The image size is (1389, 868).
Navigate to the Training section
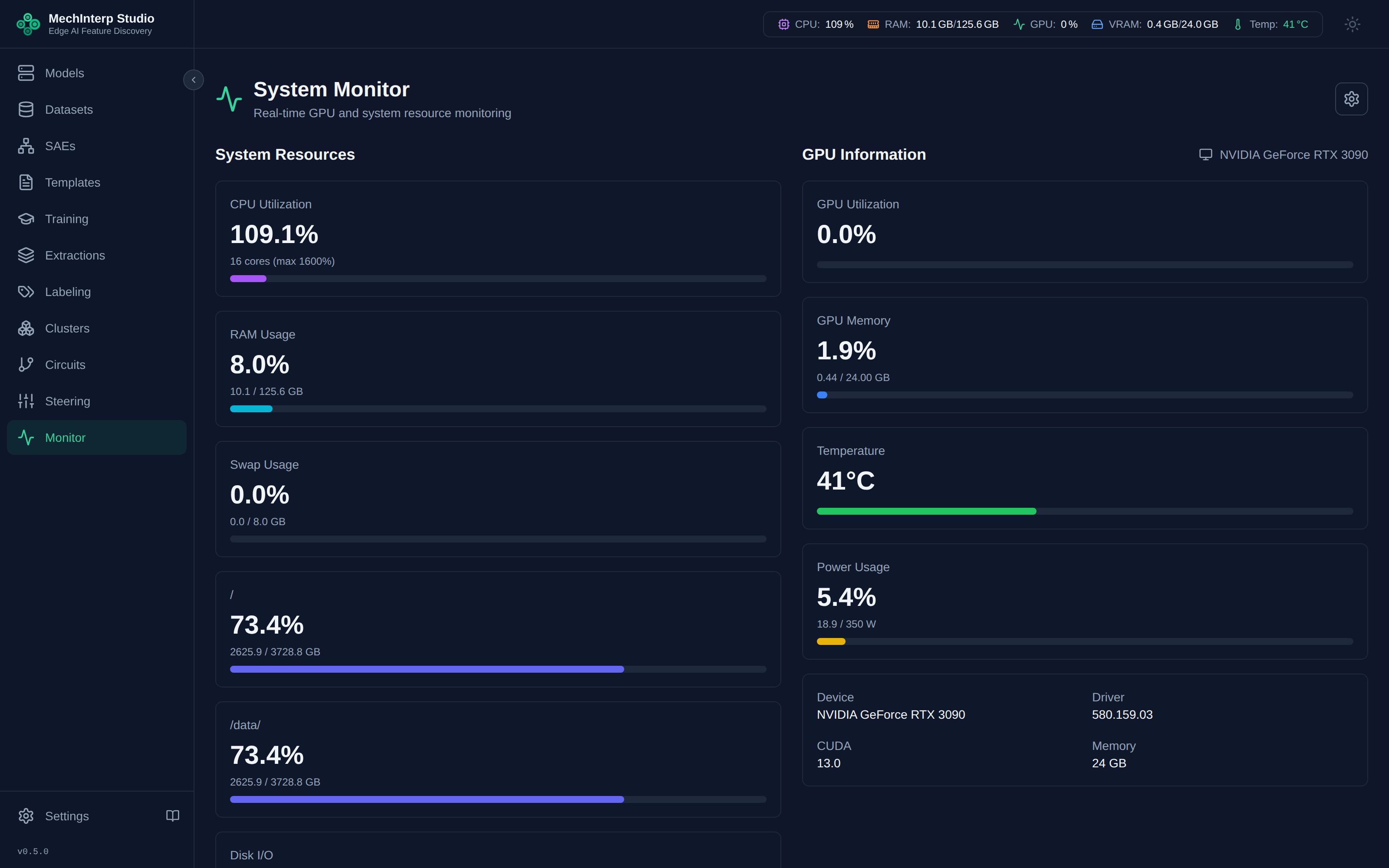click(x=96, y=219)
